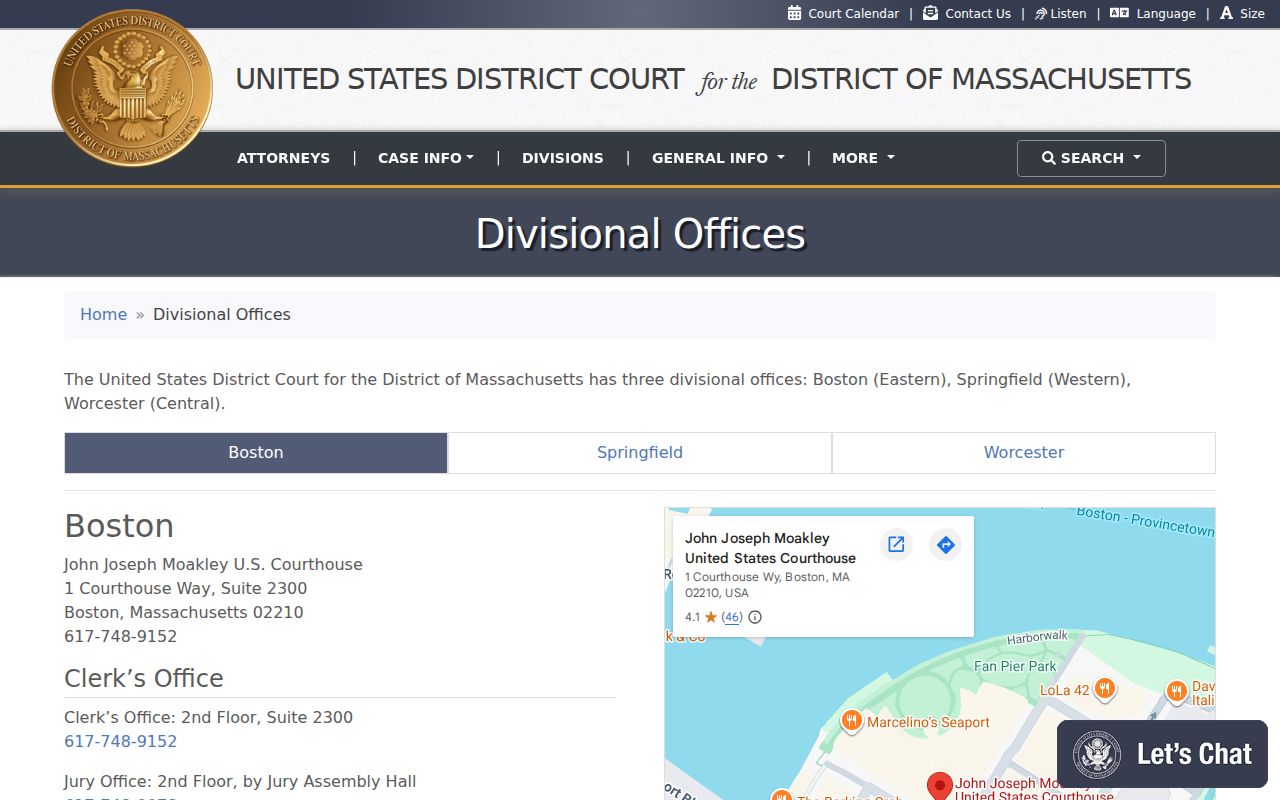Click the 'Jury Office: 2nd Floor' text line

click(240, 781)
